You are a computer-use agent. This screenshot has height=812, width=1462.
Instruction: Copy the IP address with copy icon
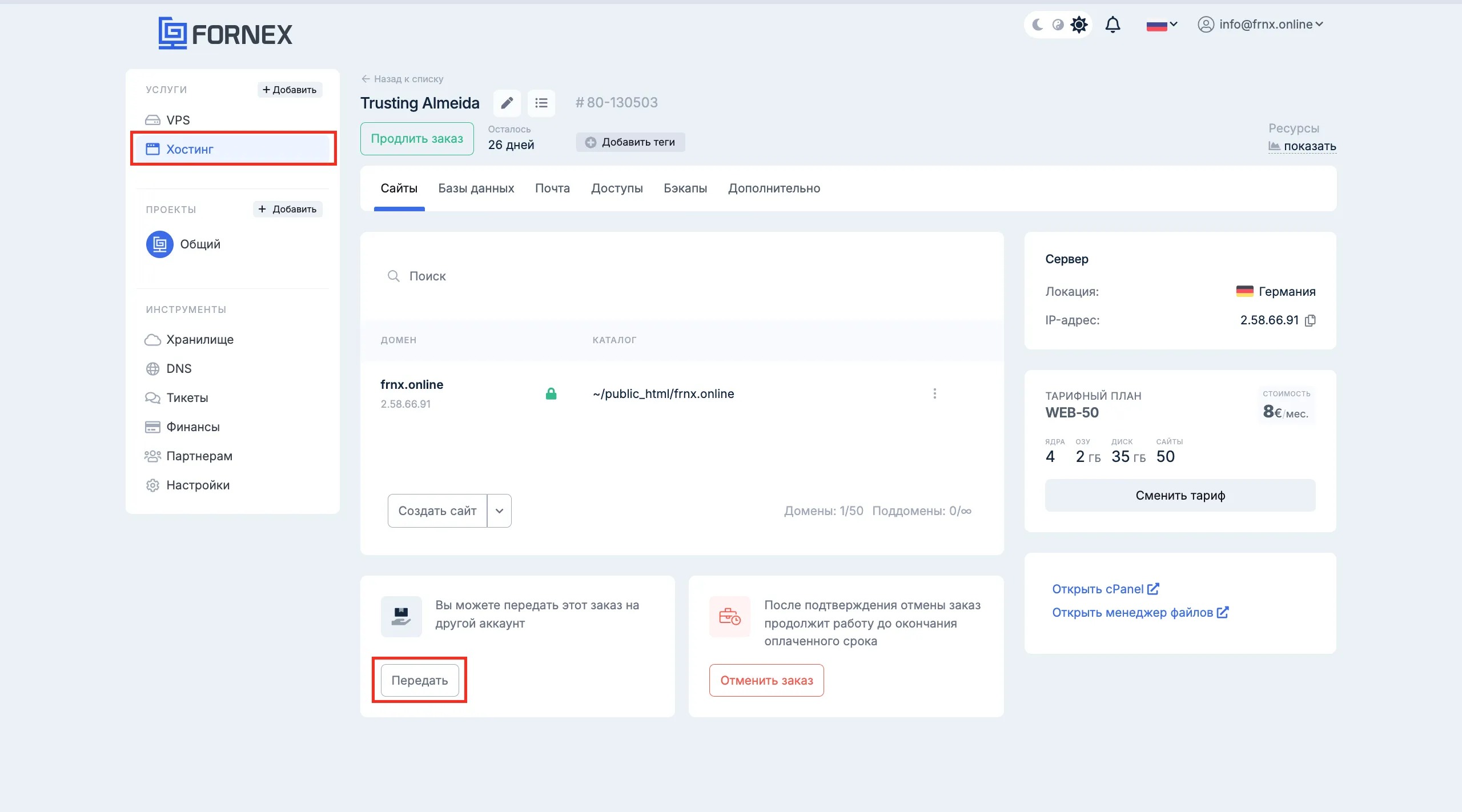coord(1311,320)
